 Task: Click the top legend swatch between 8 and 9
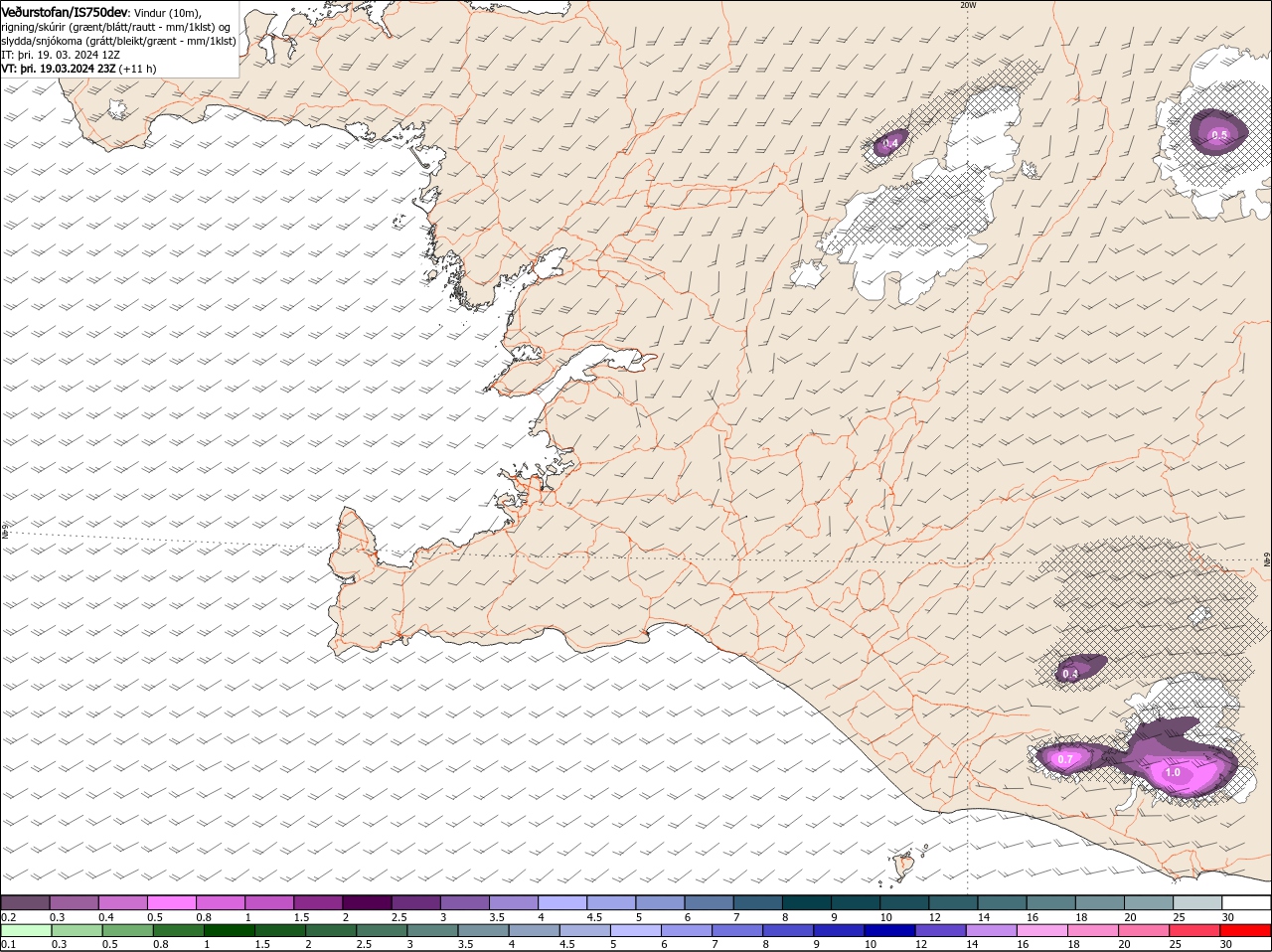coord(807,902)
